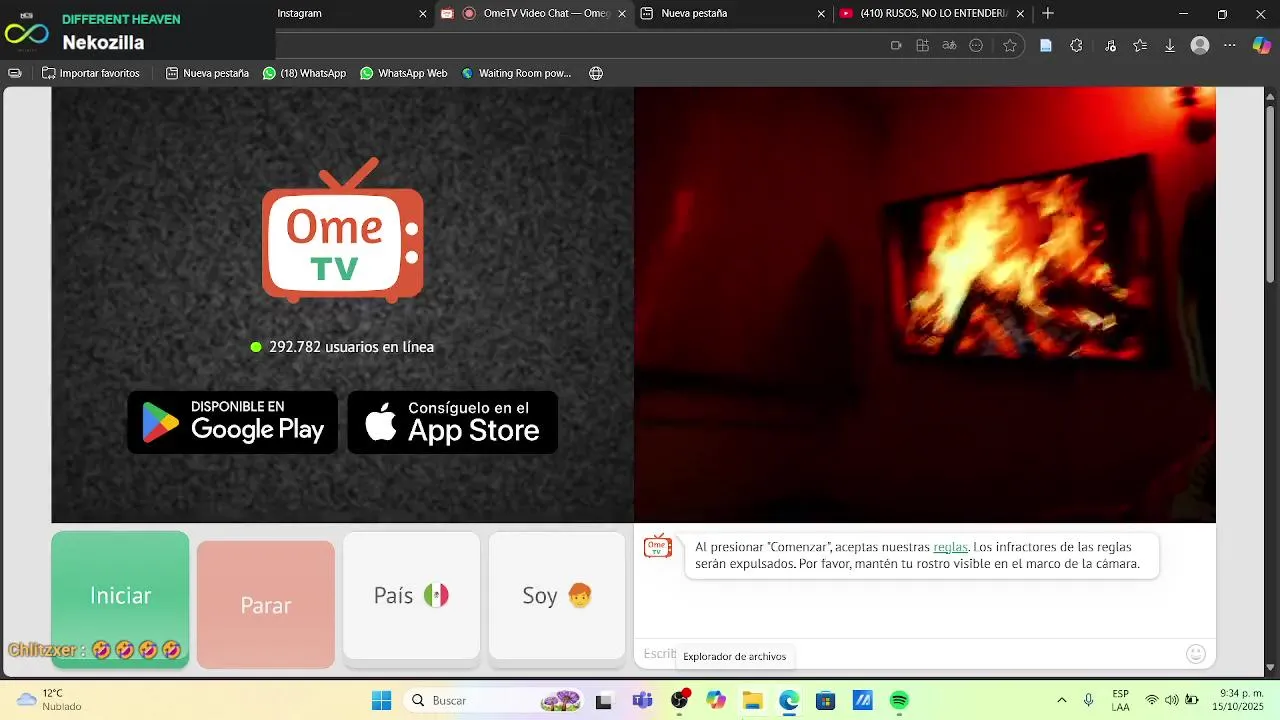Image resolution: width=1280 pixels, height=720 pixels.
Task: Click the globe bookmark icon
Action: [x=596, y=73]
